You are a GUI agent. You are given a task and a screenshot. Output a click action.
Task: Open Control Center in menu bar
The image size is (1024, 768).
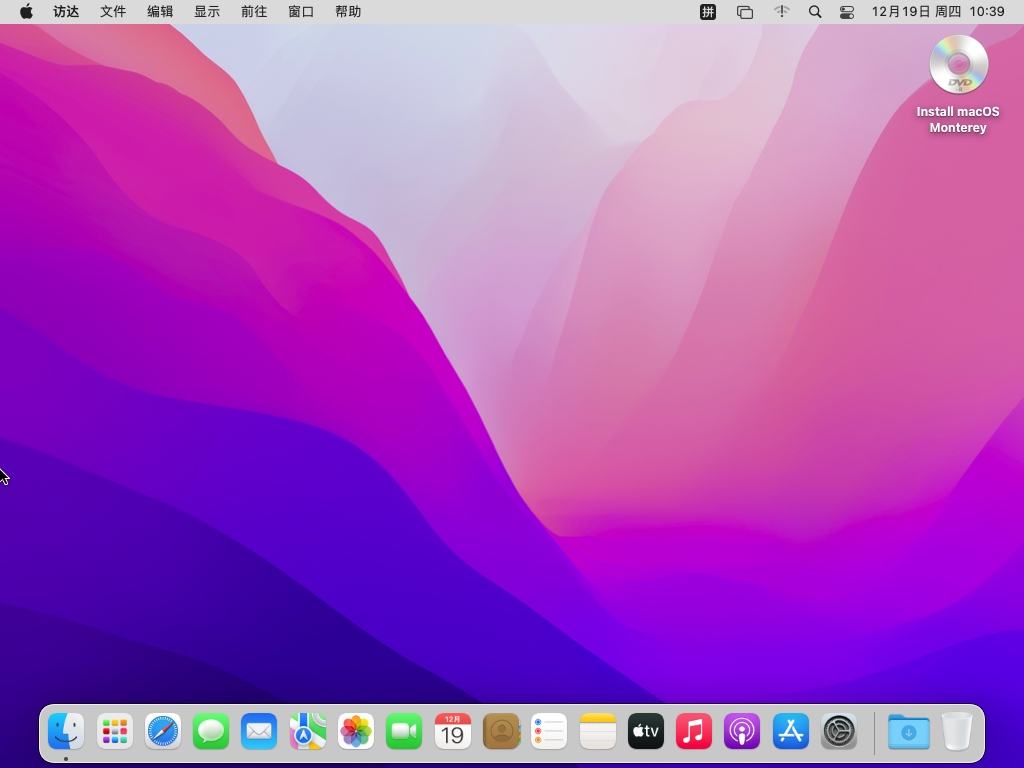[847, 12]
